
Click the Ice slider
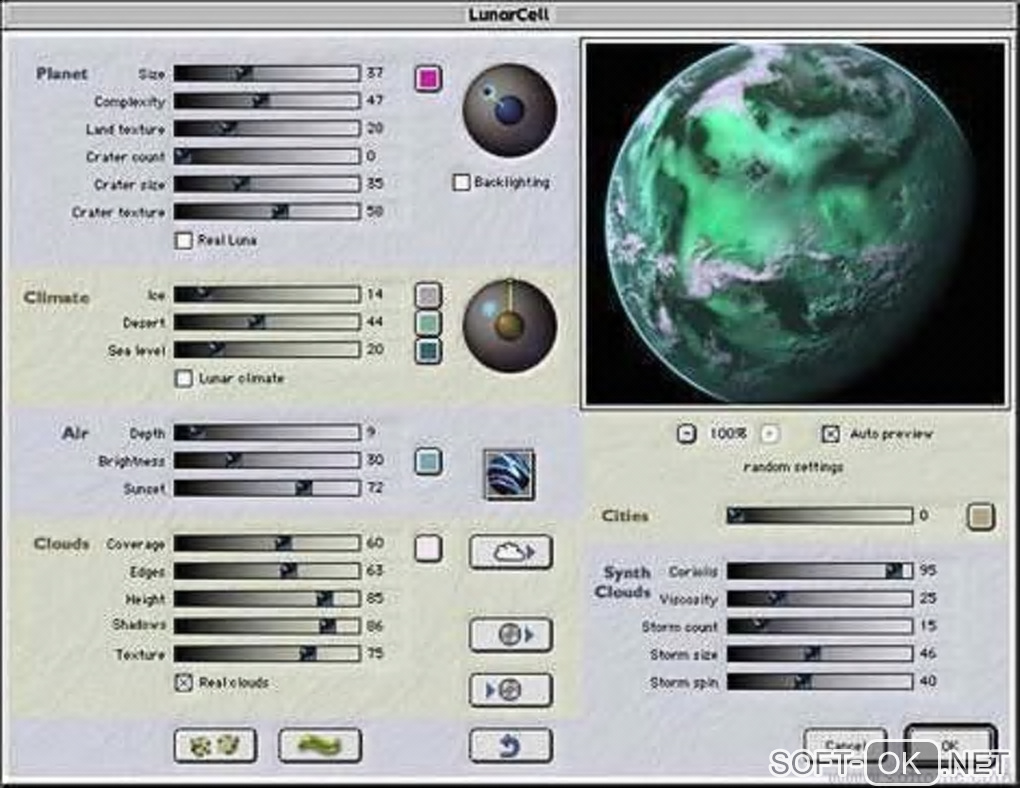267,295
